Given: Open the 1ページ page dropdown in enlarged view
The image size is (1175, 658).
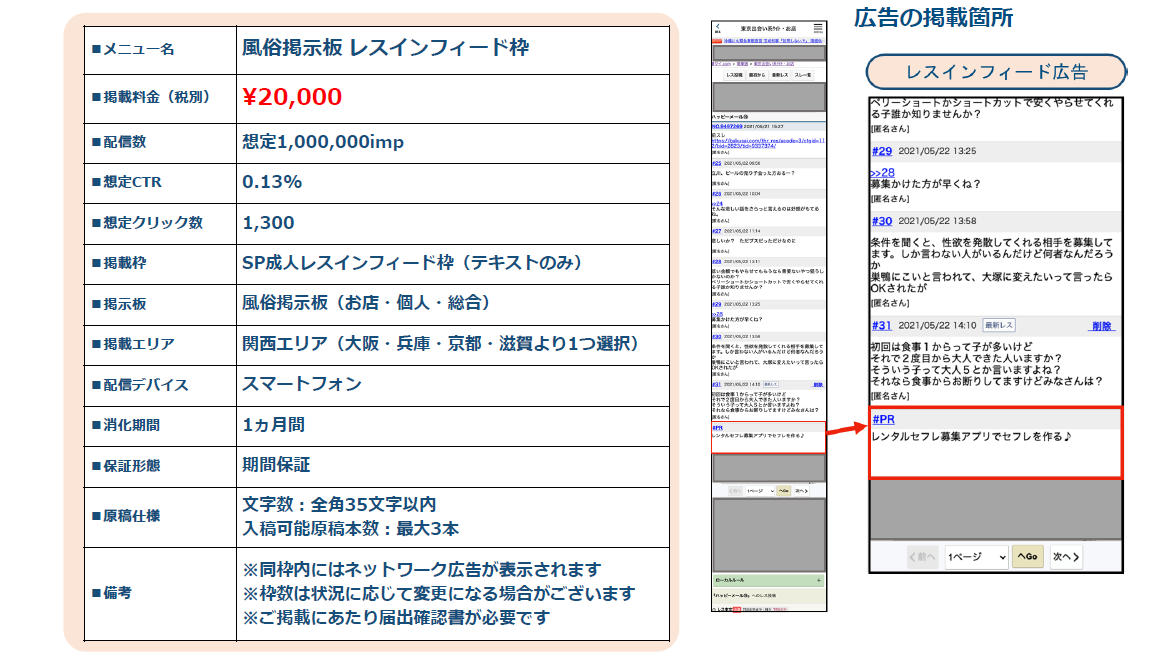Looking at the screenshot, I should (x=976, y=557).
